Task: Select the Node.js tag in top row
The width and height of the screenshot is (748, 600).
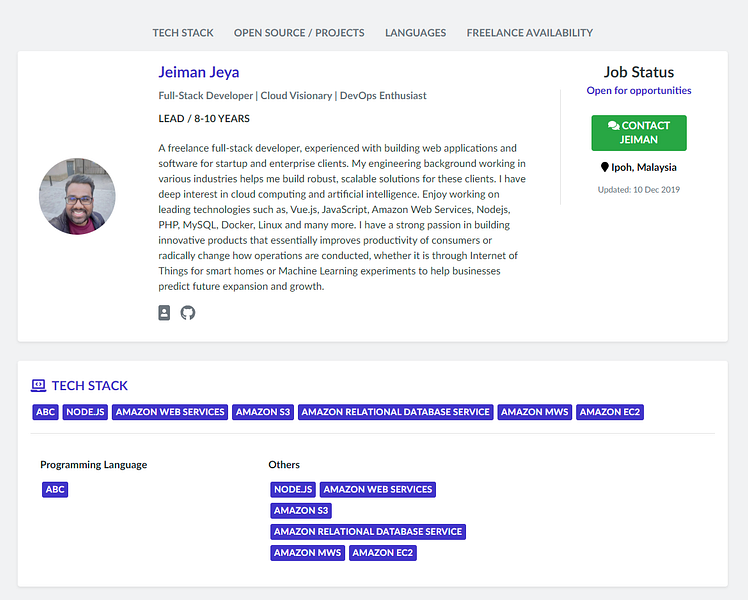Action: point(85,412)
